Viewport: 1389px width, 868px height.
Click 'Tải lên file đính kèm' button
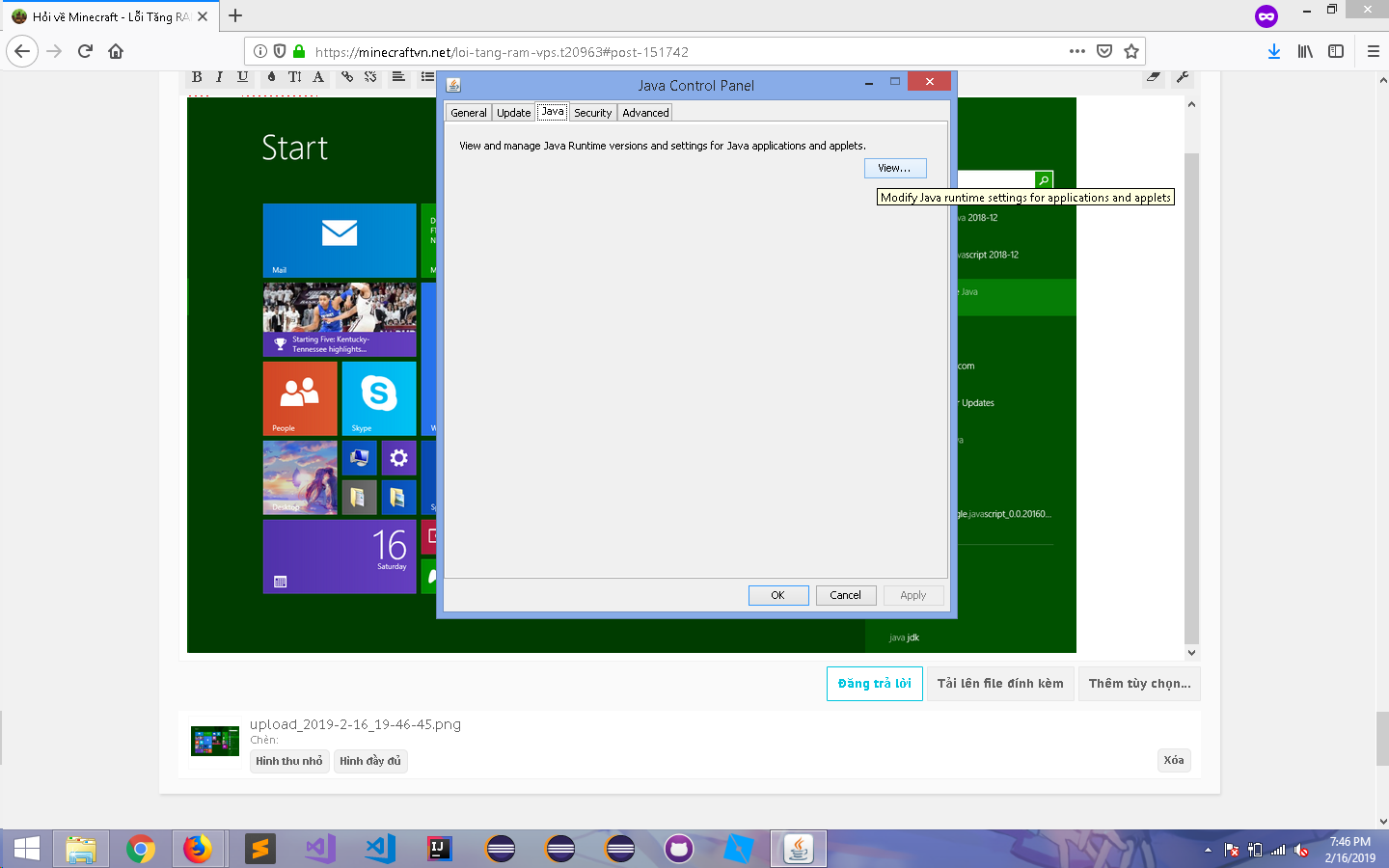coord(1000,684)
